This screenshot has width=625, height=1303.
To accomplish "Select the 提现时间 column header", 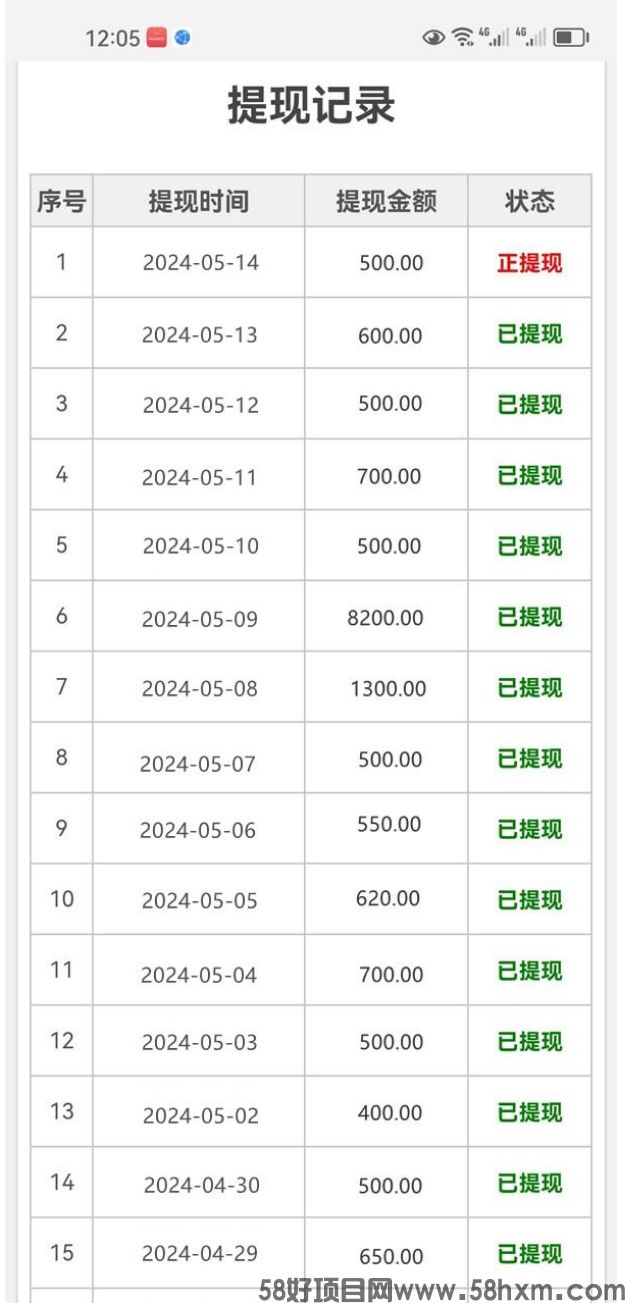I will (199, 201).
